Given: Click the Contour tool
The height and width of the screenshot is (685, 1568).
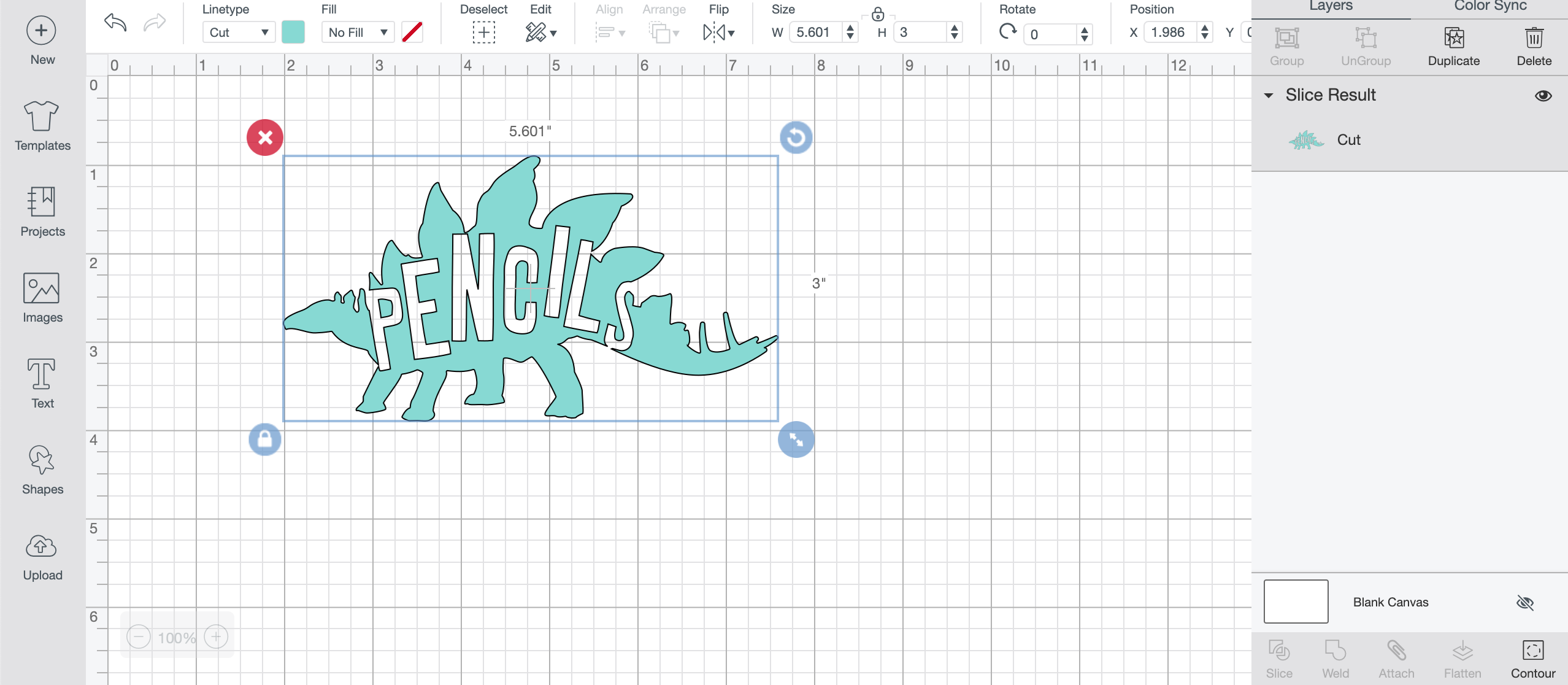Looking at the screenshot, I should [x=1532, y=660].
